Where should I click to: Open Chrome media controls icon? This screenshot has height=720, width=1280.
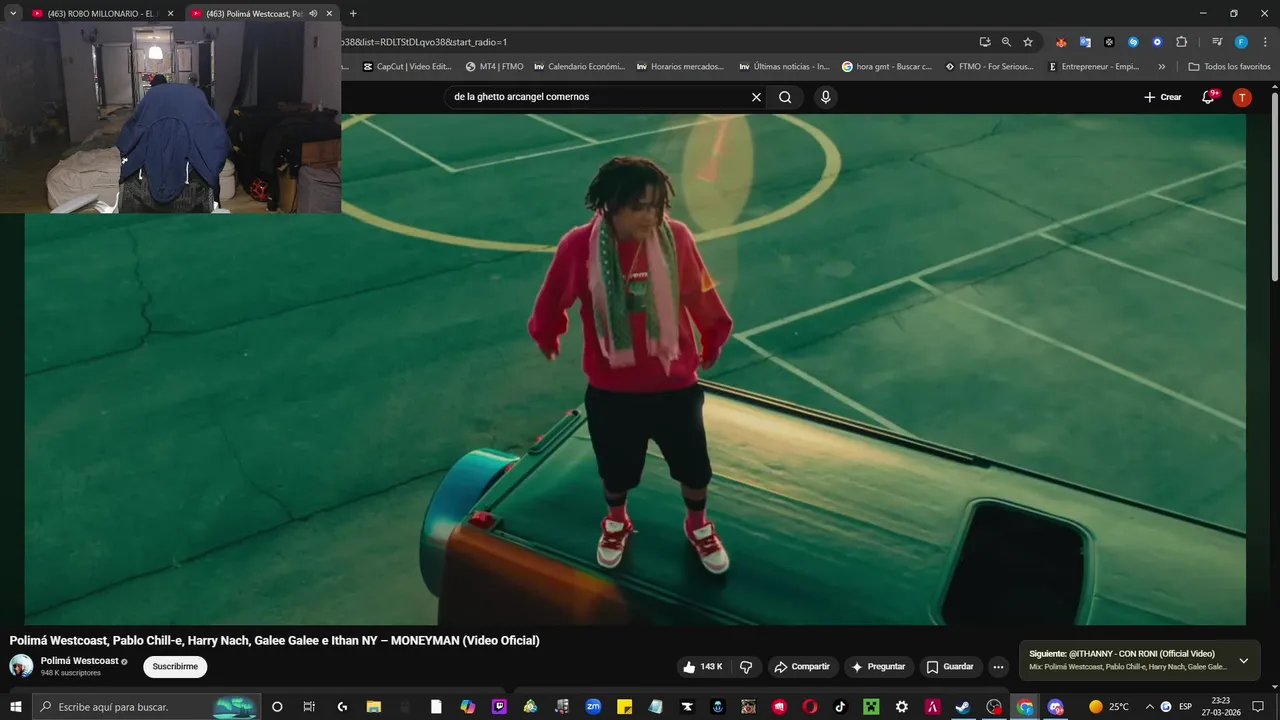[1217, 42]
